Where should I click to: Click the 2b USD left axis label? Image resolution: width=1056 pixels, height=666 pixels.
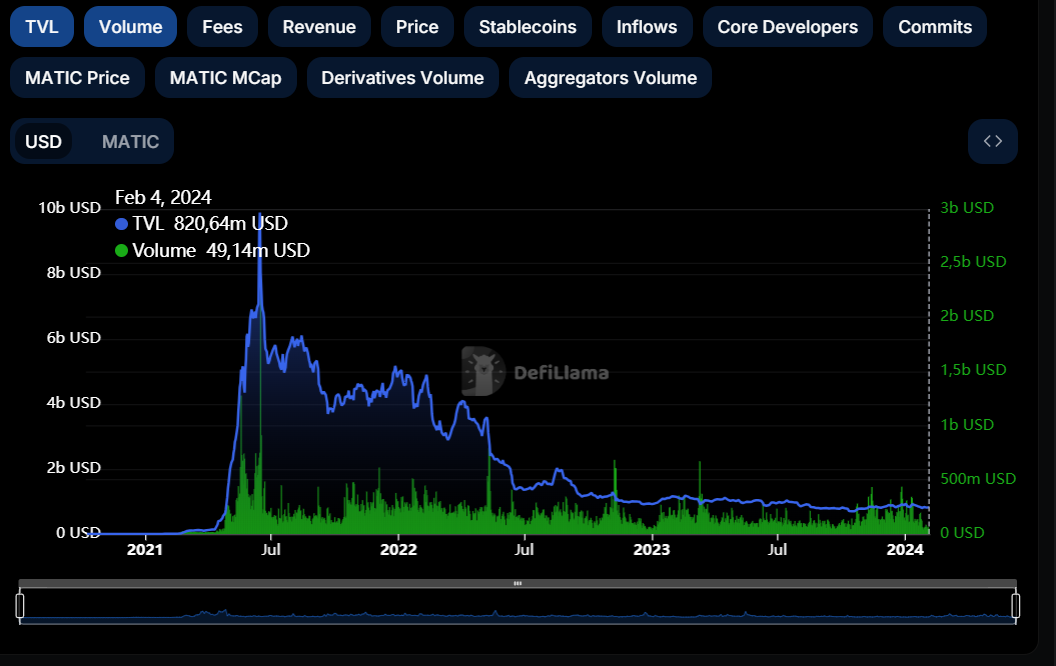click(x=73, y=467)
